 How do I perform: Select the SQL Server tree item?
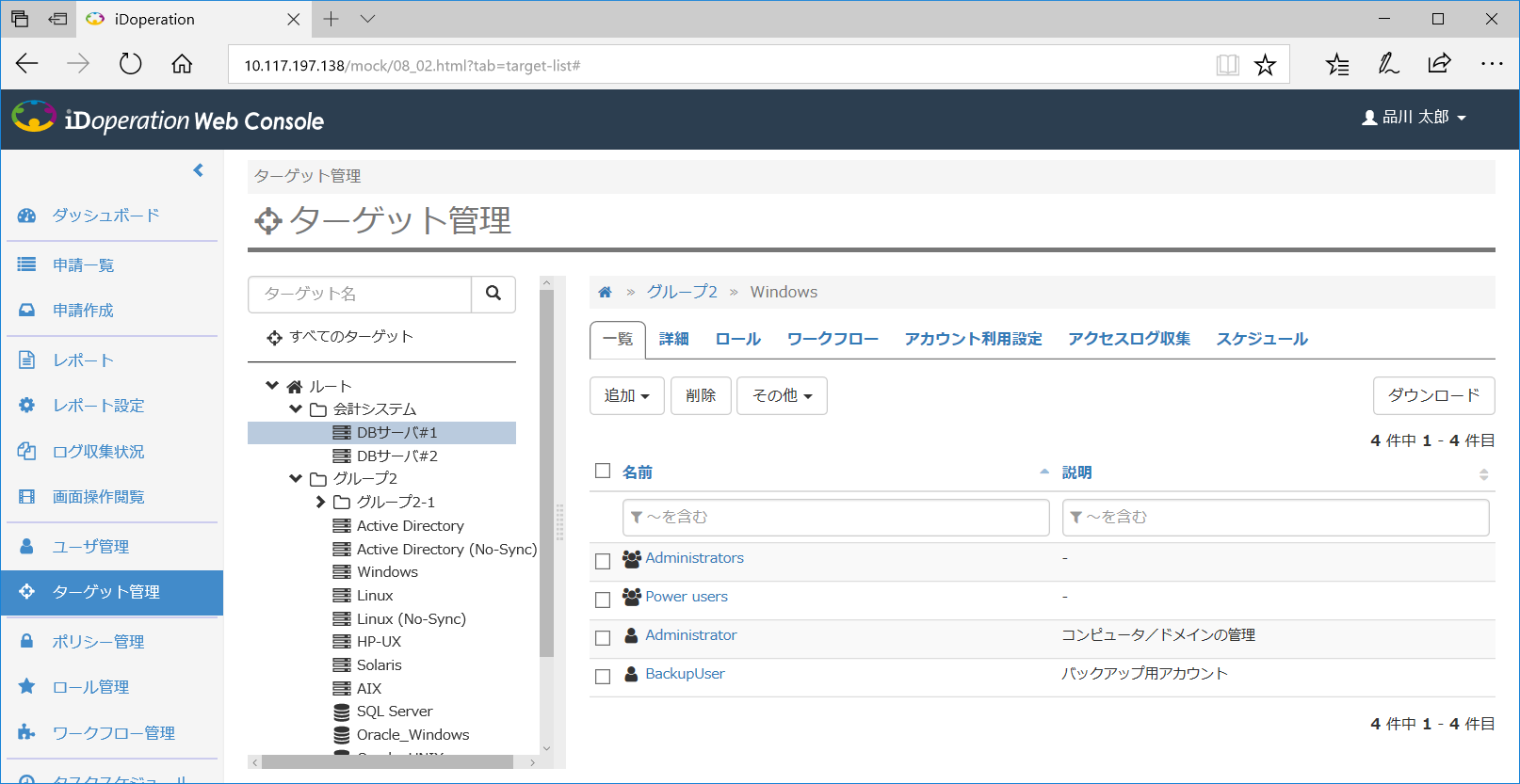point(395,712)
